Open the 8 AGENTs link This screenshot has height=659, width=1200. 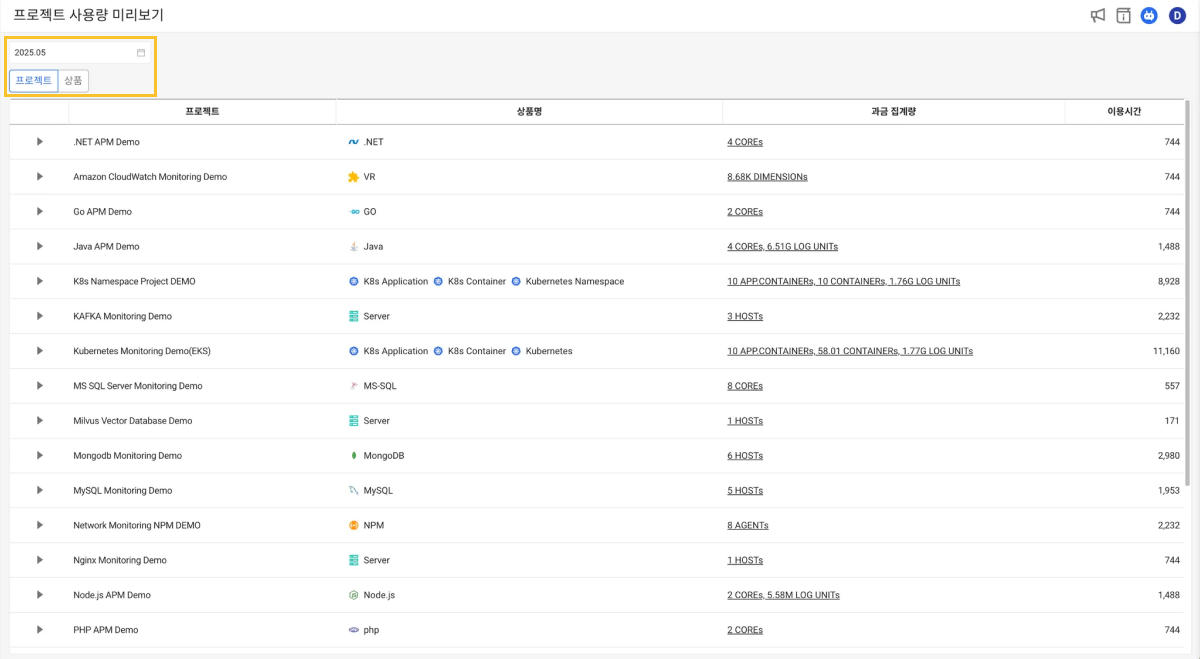pos(748,525)
